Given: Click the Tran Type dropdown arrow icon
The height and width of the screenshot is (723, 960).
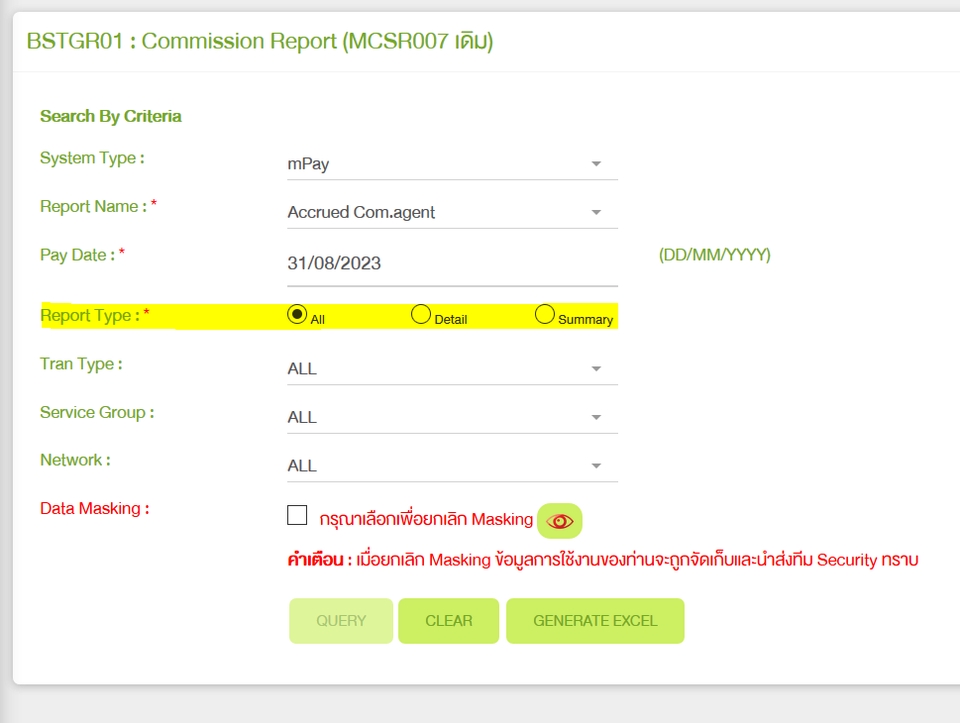Looking at the screenshot, I should tap(597, 368).
